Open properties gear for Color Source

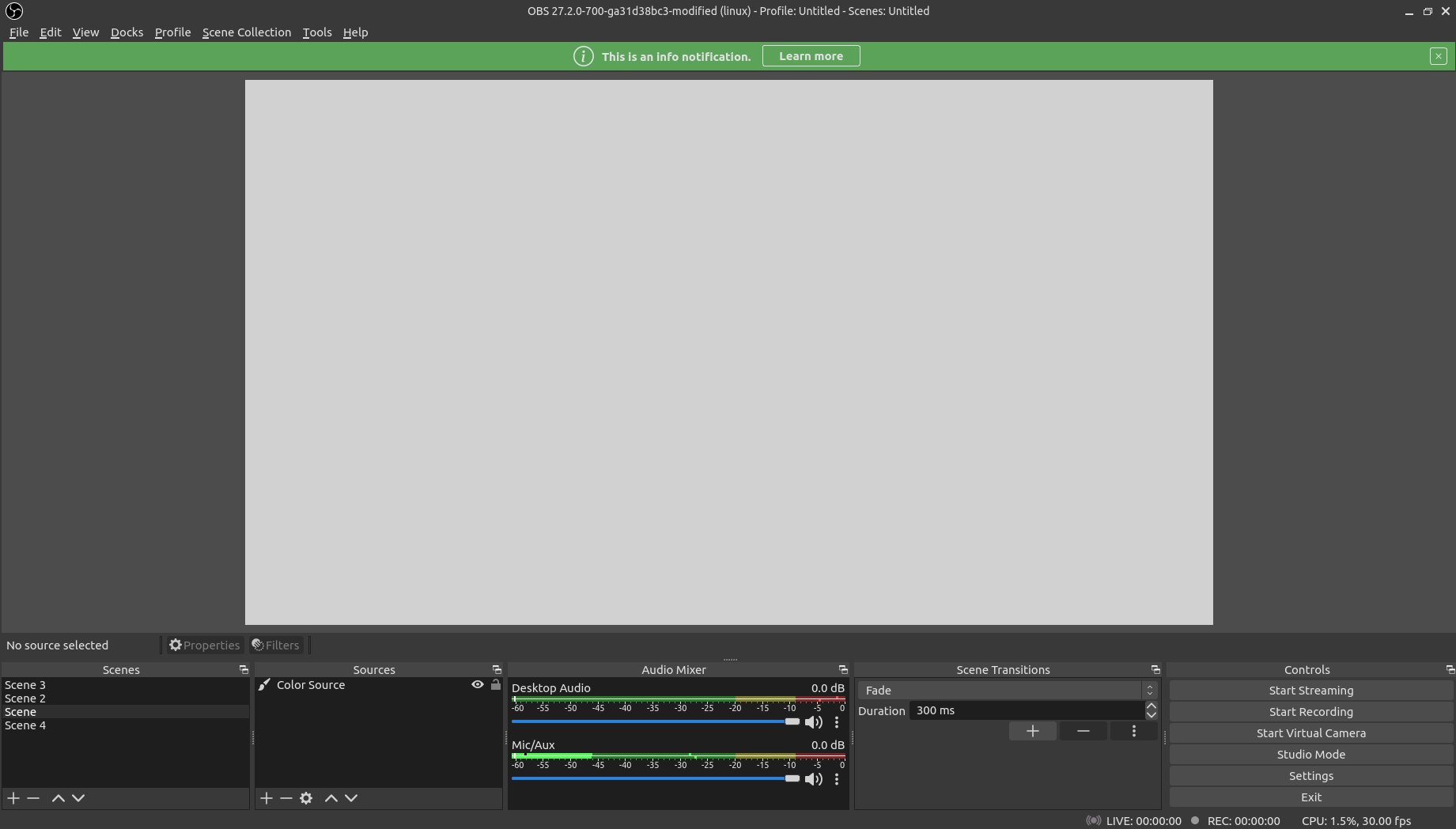(306, 798)
